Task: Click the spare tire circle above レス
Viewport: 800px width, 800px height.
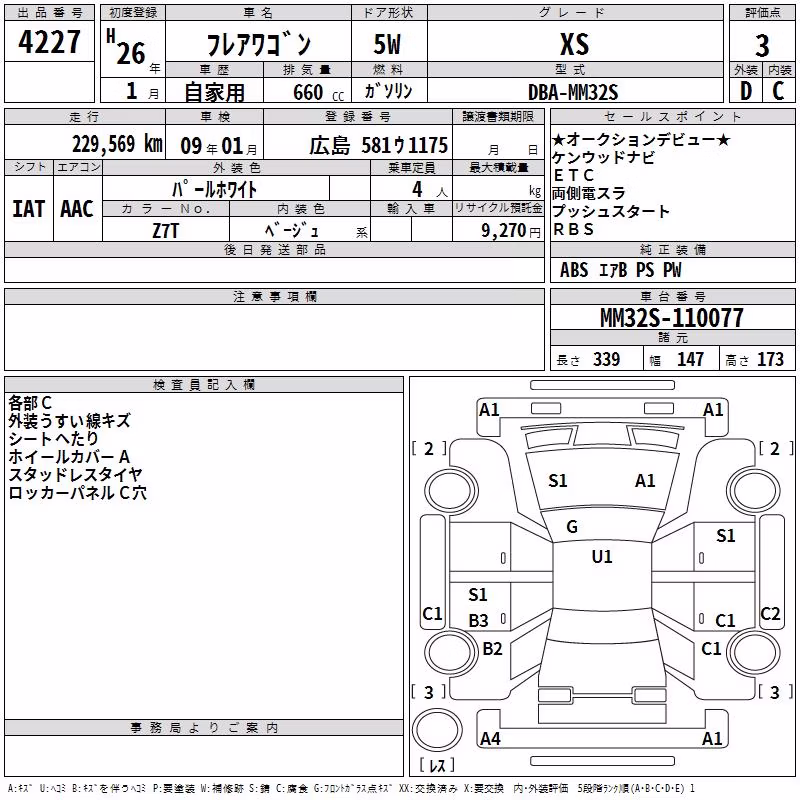Action: pyautogui.click(x=437, y=731)
